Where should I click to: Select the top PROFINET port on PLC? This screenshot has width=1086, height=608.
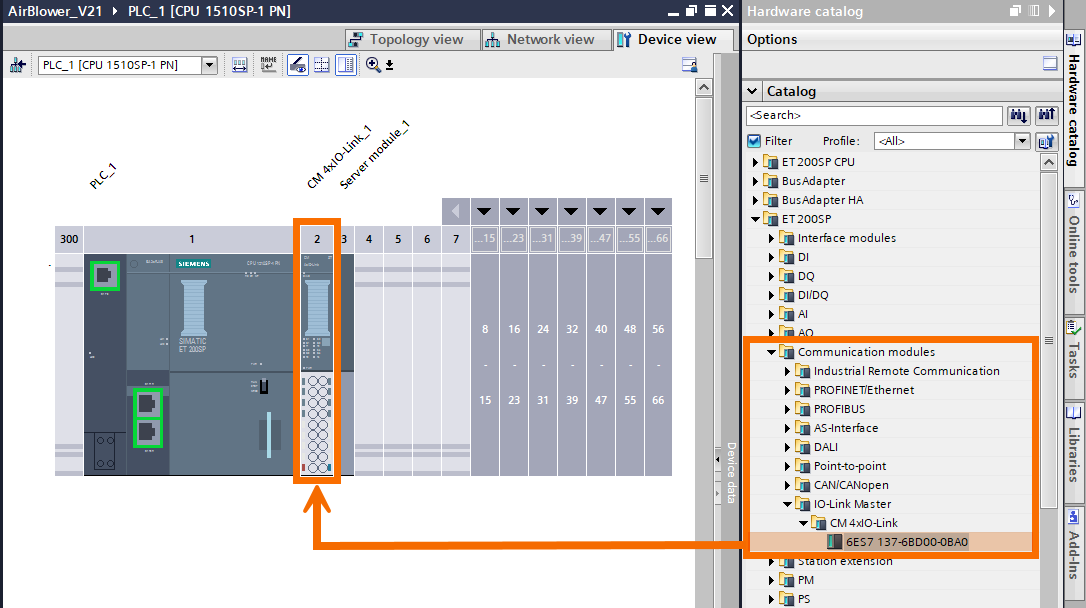104,276
